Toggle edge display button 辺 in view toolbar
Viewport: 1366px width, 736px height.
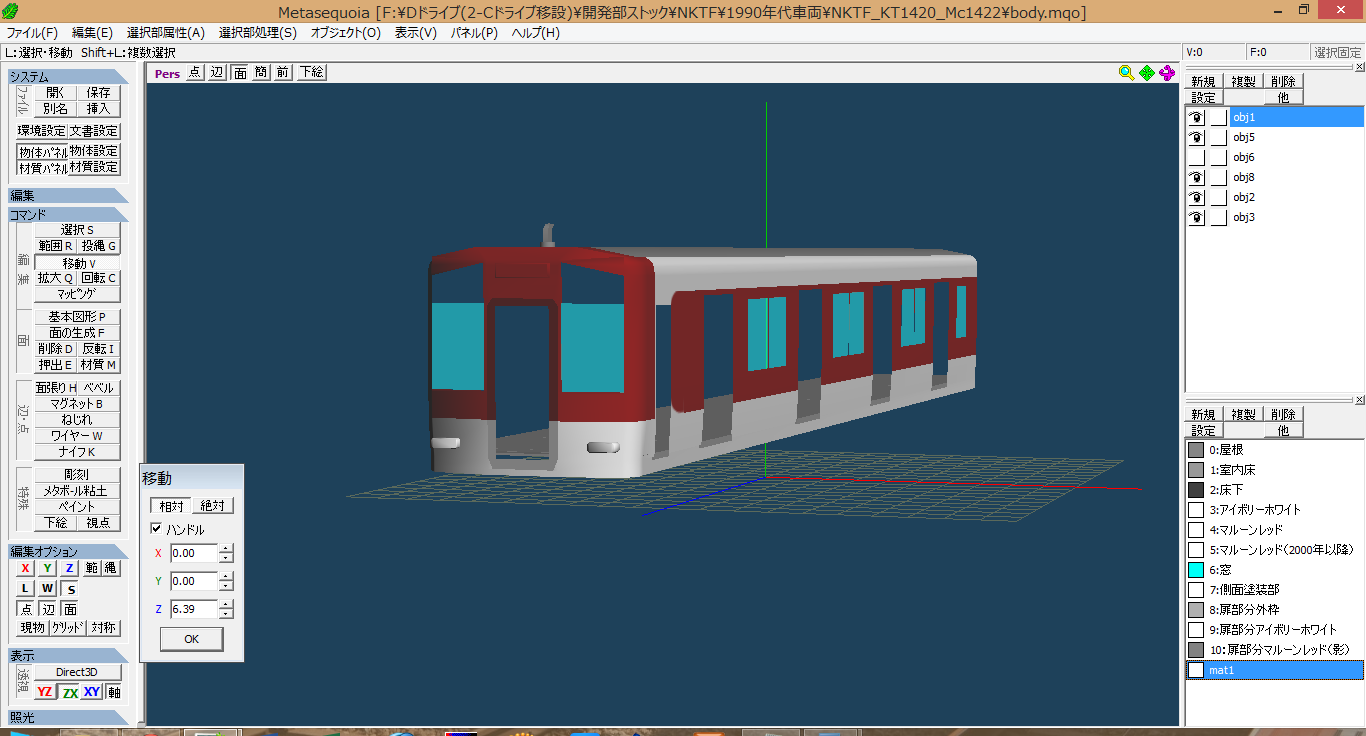click(217, 72)
